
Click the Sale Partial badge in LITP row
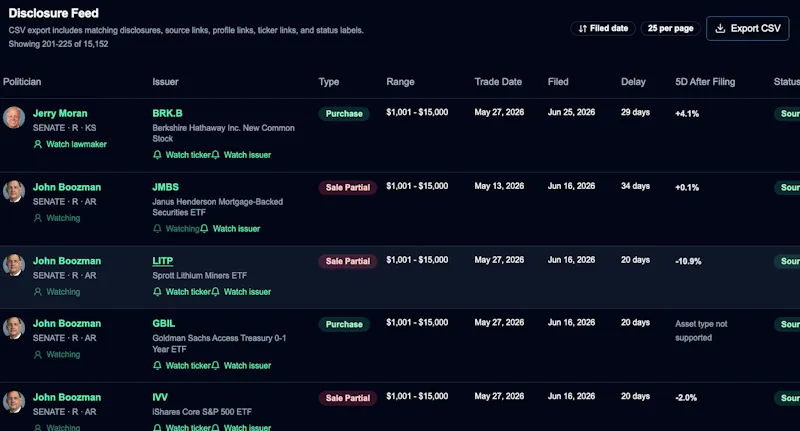click(x=347, y=261)
